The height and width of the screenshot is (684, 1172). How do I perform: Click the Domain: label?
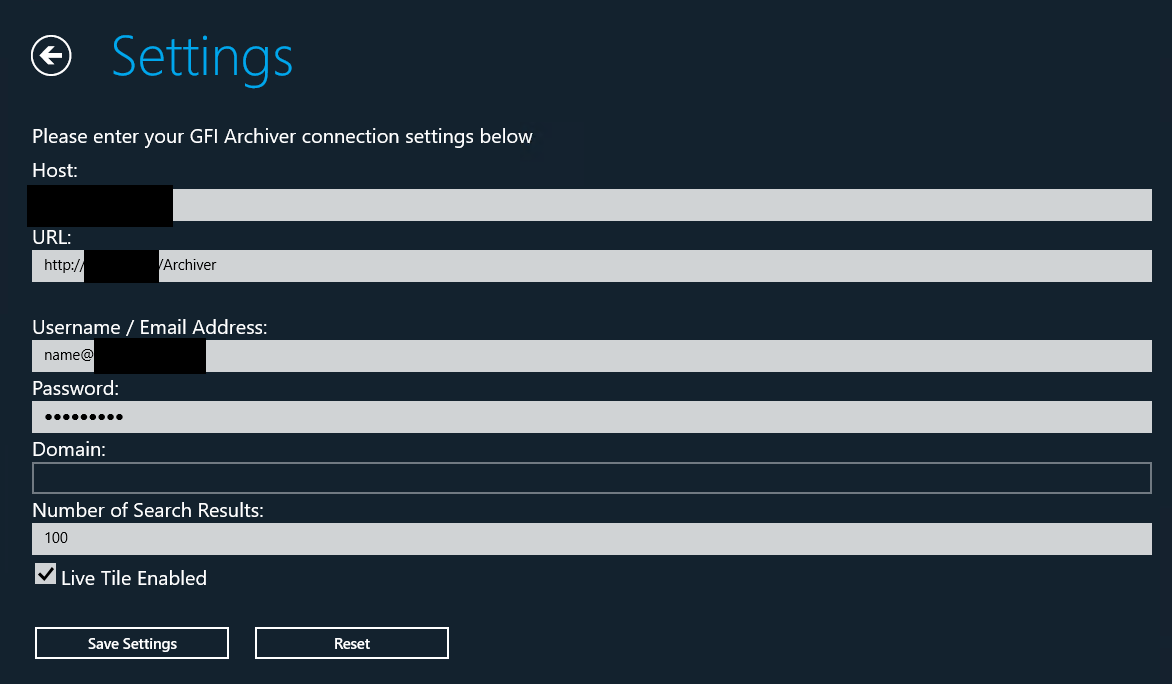[69, 449]
